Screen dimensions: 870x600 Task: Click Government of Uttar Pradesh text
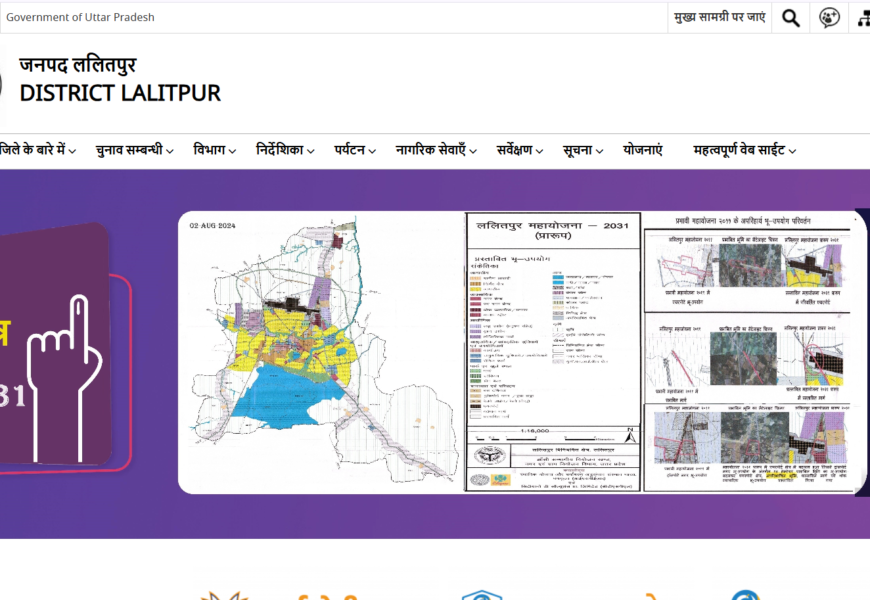[80, 17]
